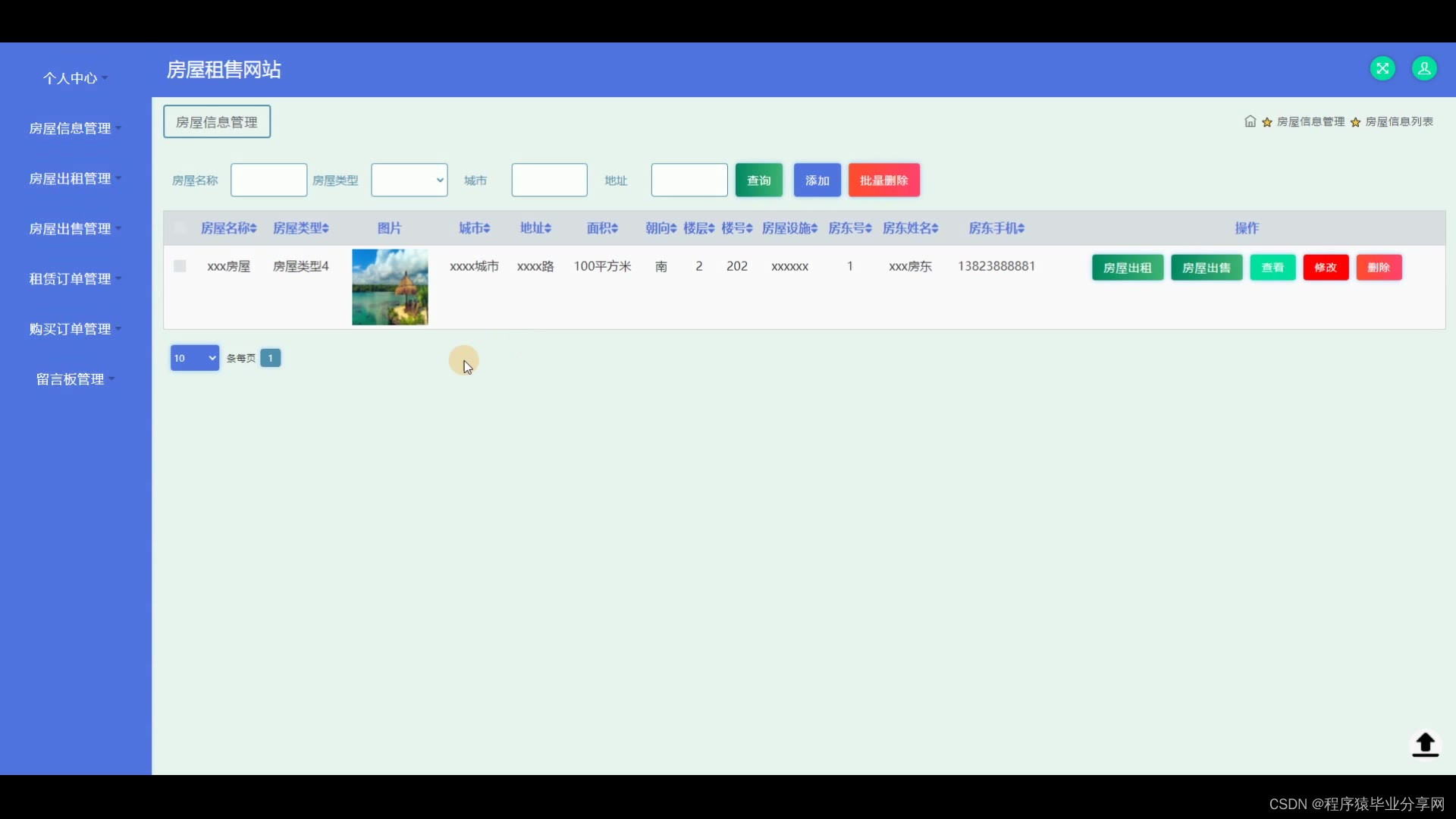Sort by 面积 column arrows

(x=615, y=228)
